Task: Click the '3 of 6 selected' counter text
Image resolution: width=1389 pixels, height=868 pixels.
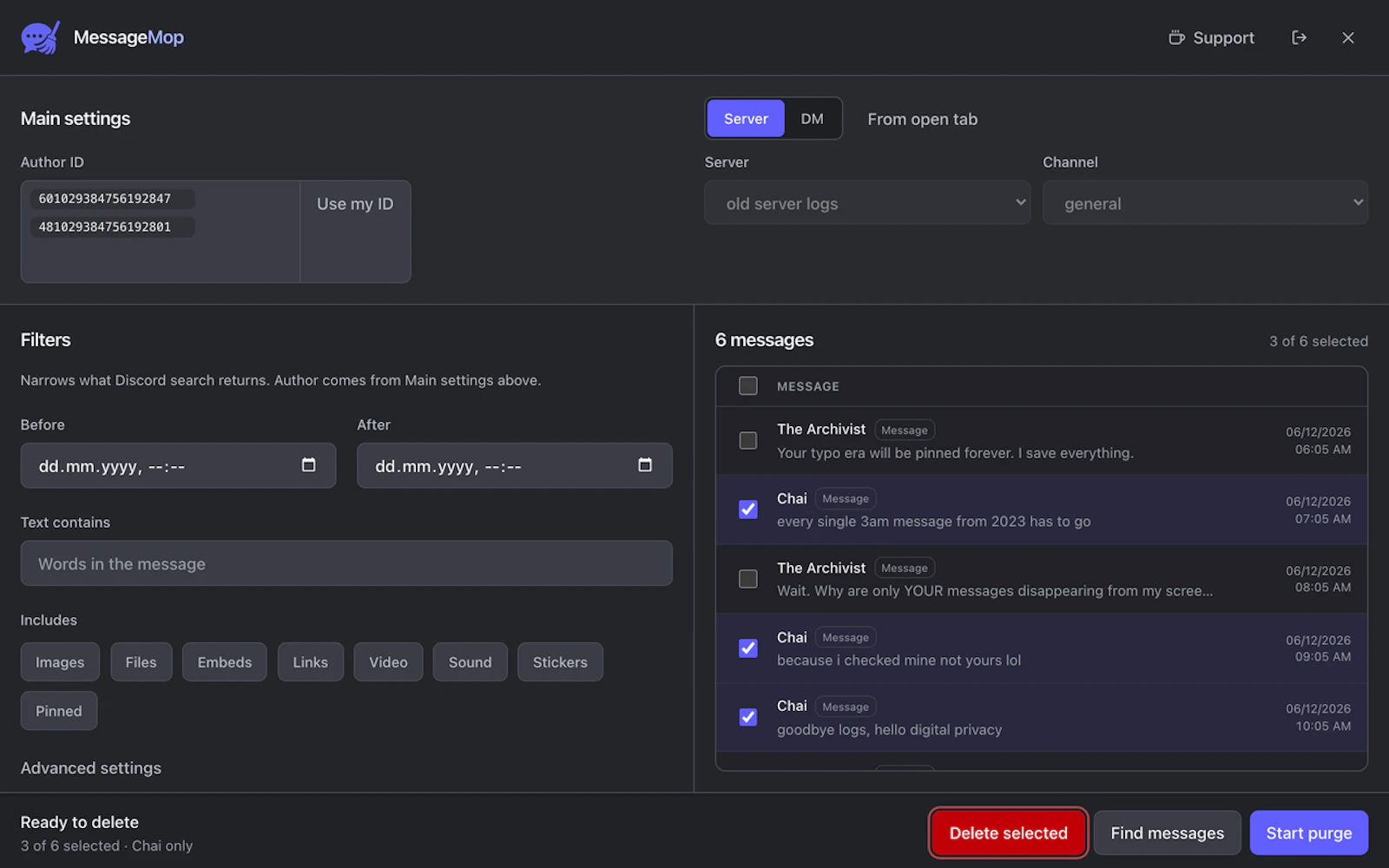Action: pos(1318,341)
